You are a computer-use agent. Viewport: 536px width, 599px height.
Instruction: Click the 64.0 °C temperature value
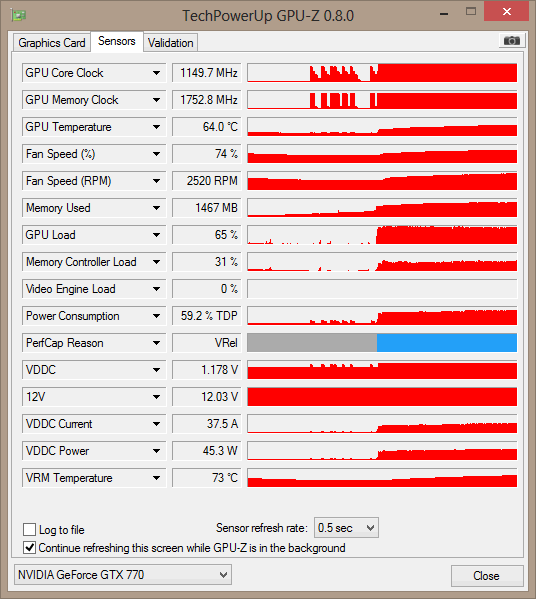coord(207,127)
